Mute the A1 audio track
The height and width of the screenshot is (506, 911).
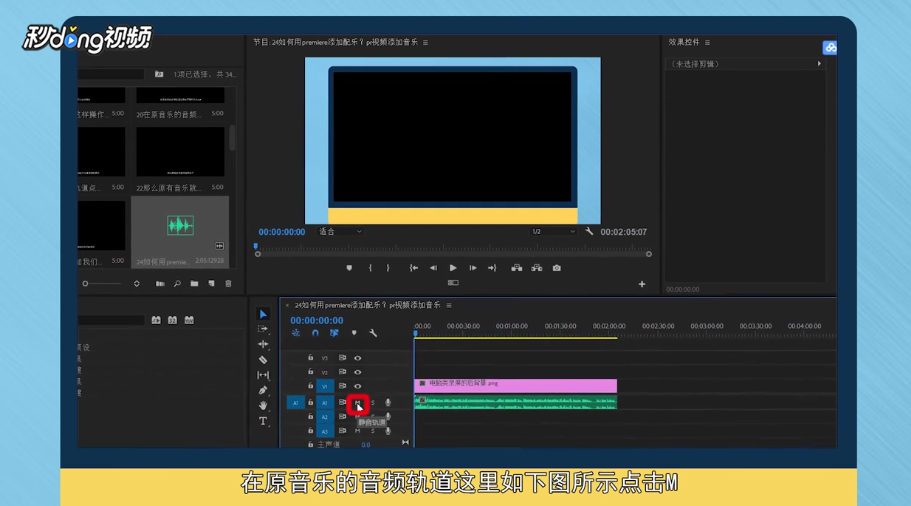(x=357, y=403)
